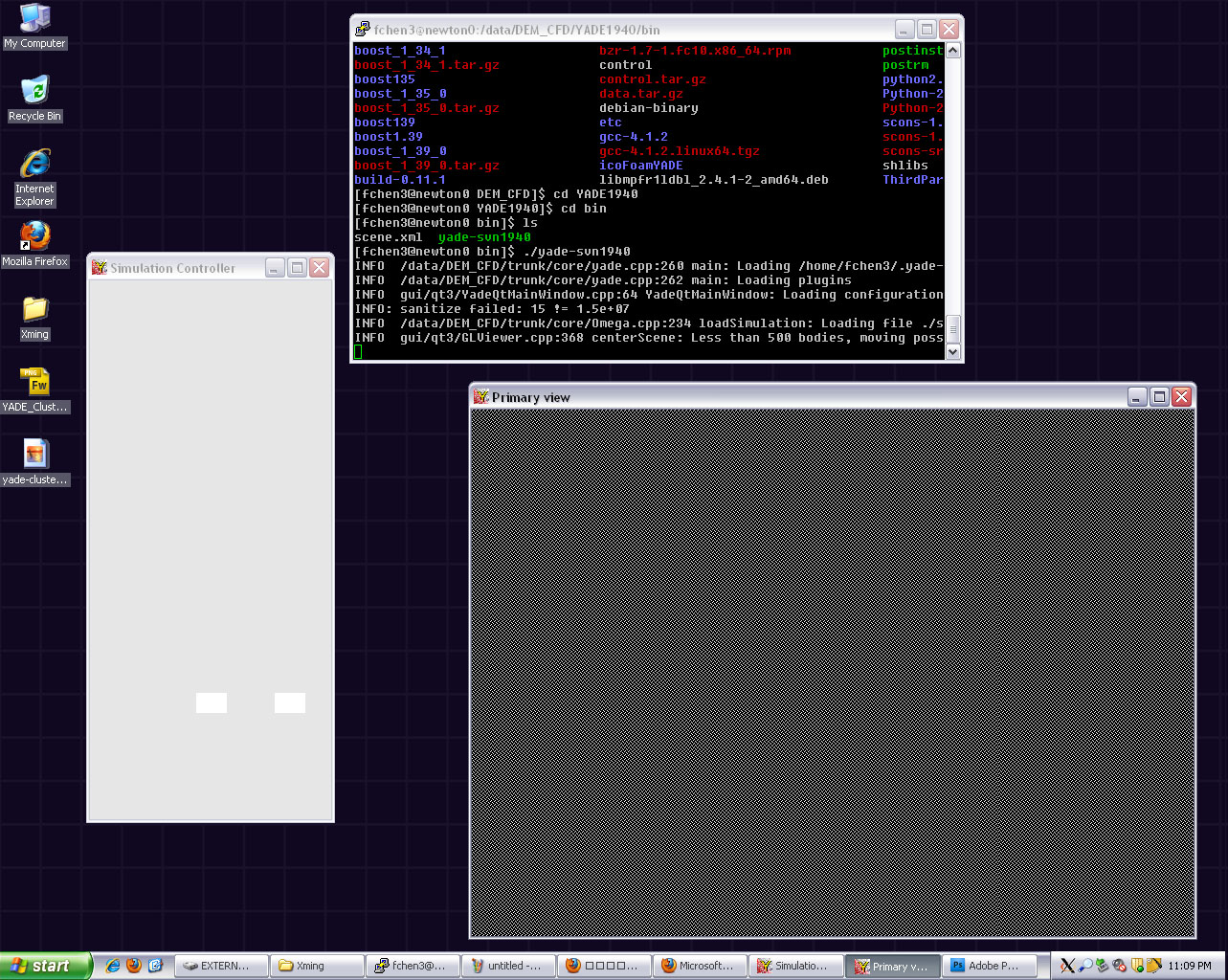
Task: Switch to the fchen3@ PuTTY taskbar item
Action: tap(413, 966)
